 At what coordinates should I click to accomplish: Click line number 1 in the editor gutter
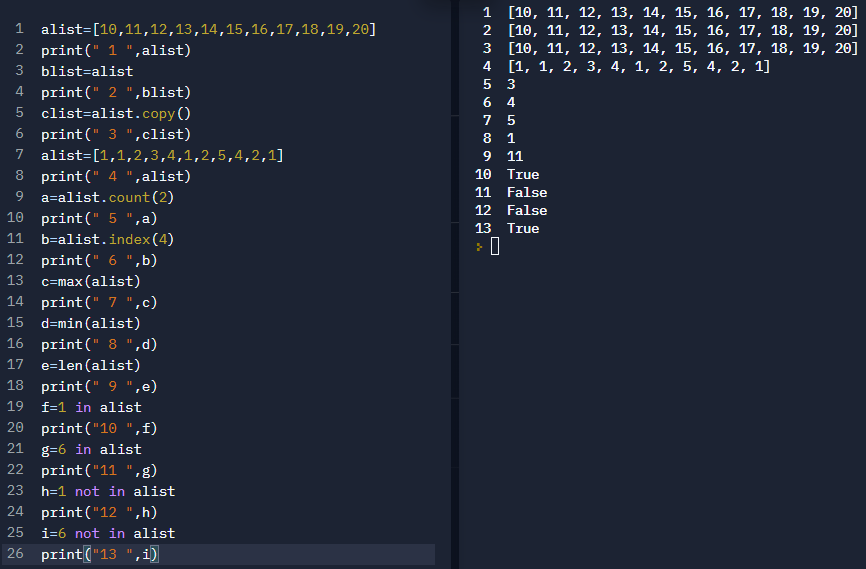(x=19, y=29)
